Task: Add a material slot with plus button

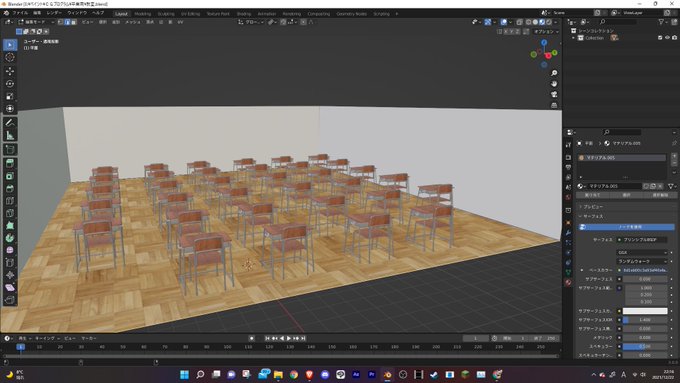Action: tap(674, 156)
